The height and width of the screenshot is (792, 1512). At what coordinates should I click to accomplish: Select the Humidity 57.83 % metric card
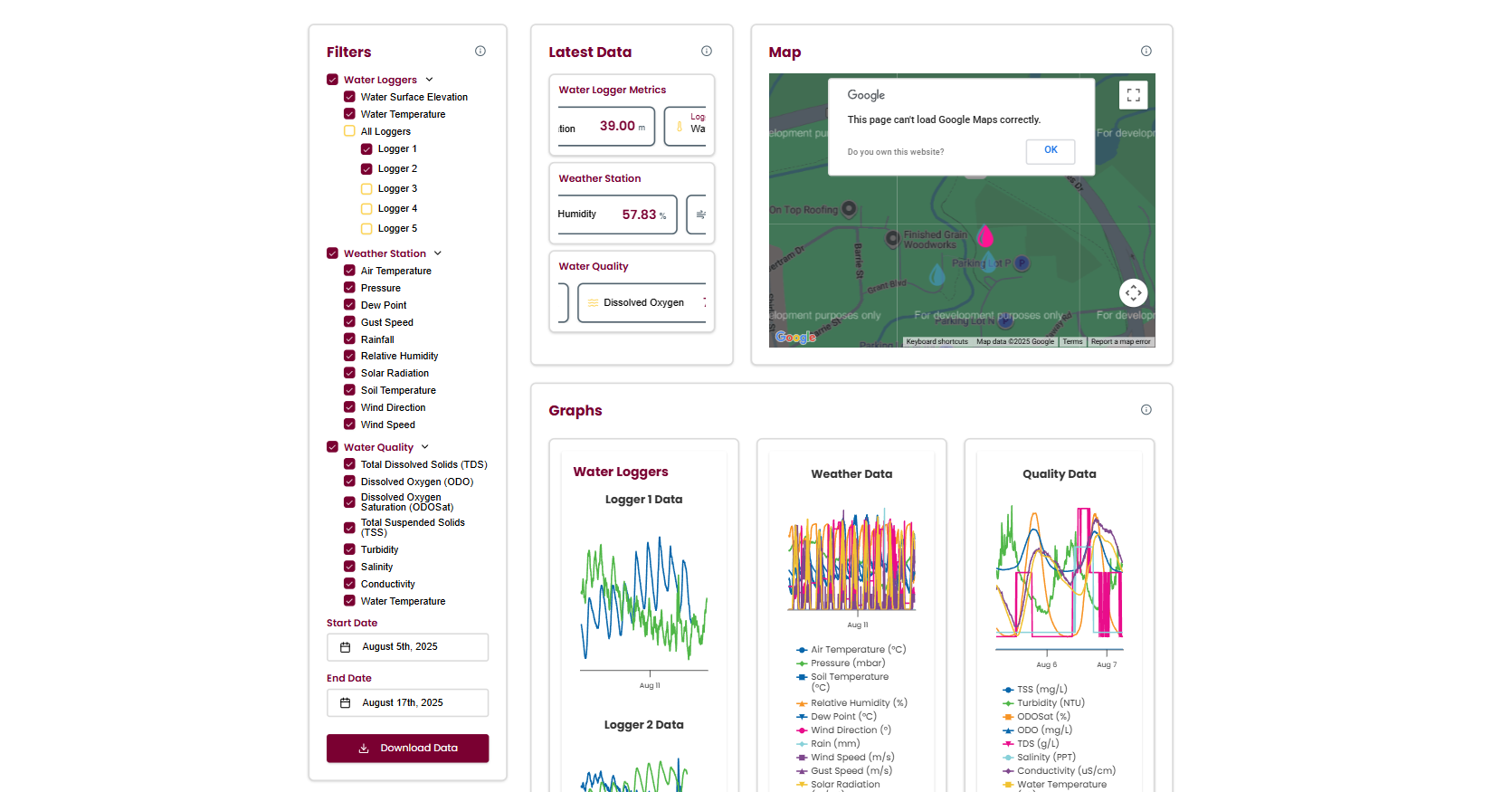617,215
